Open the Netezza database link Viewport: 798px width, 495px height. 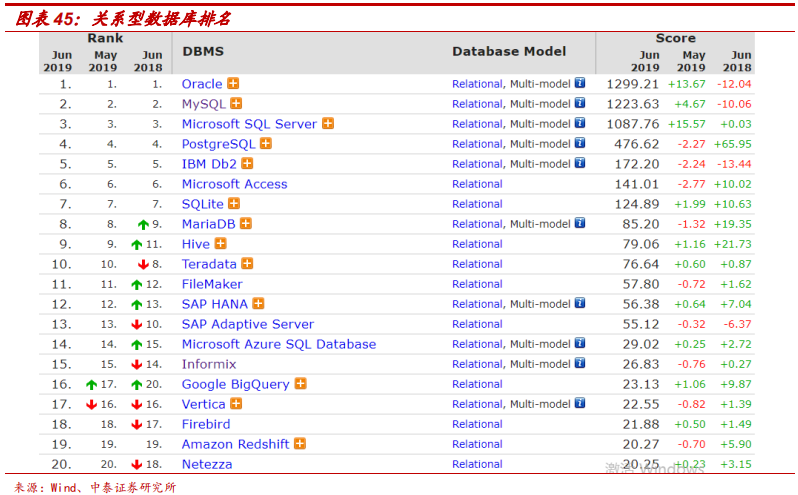click(x=207, y=464)
